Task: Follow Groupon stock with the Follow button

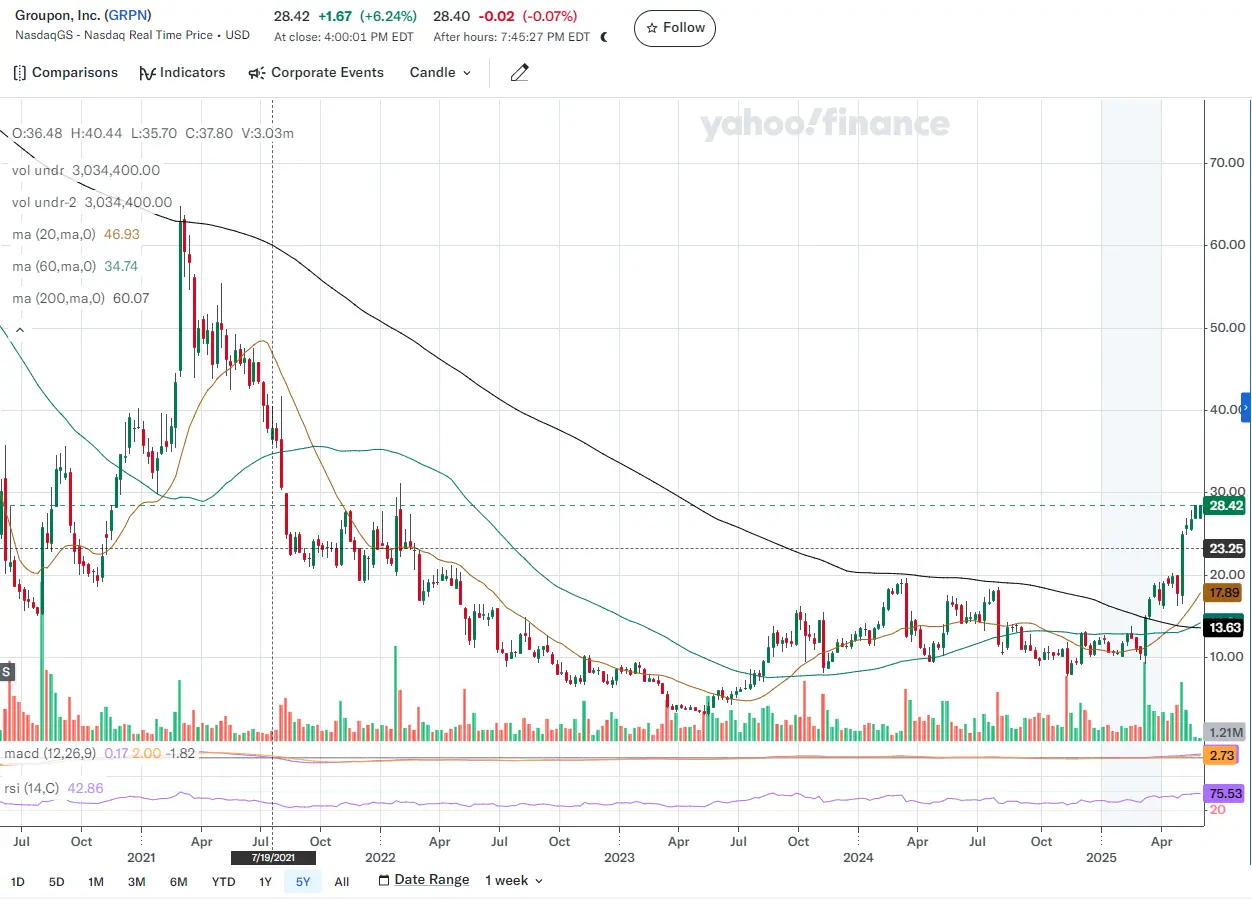Action: pyautogui.click(x=675, y=28)
